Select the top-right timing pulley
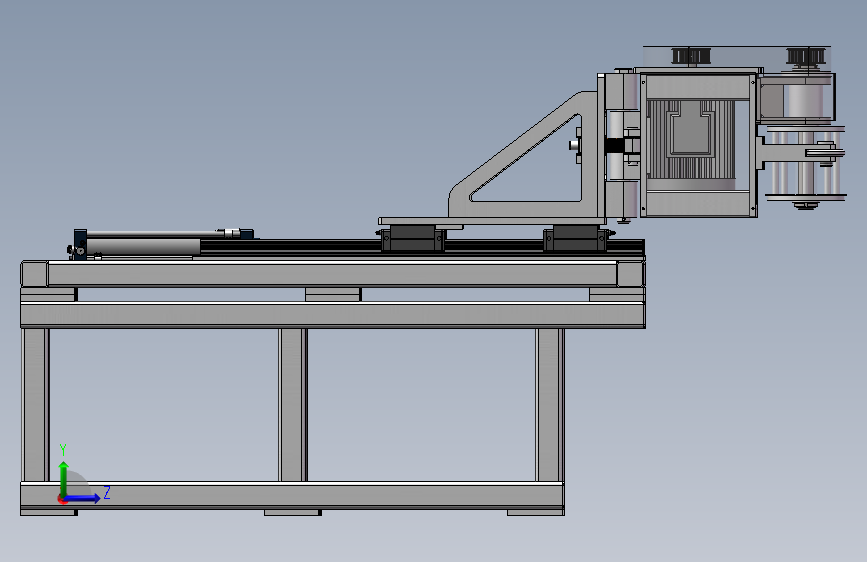This screenshot has width=867, height=562. click(806, 56)
